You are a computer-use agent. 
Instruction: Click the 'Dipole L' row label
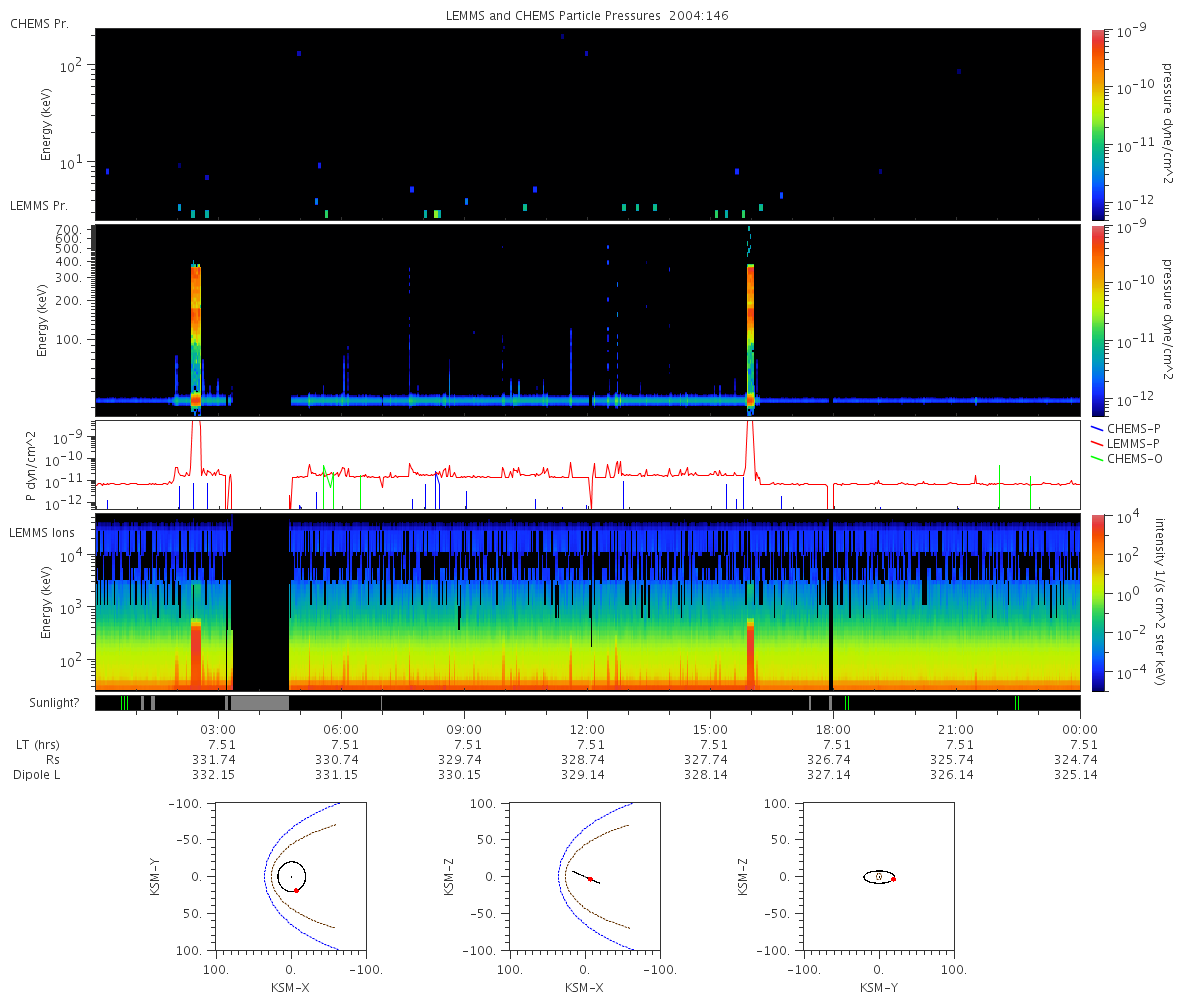(36, 775)
